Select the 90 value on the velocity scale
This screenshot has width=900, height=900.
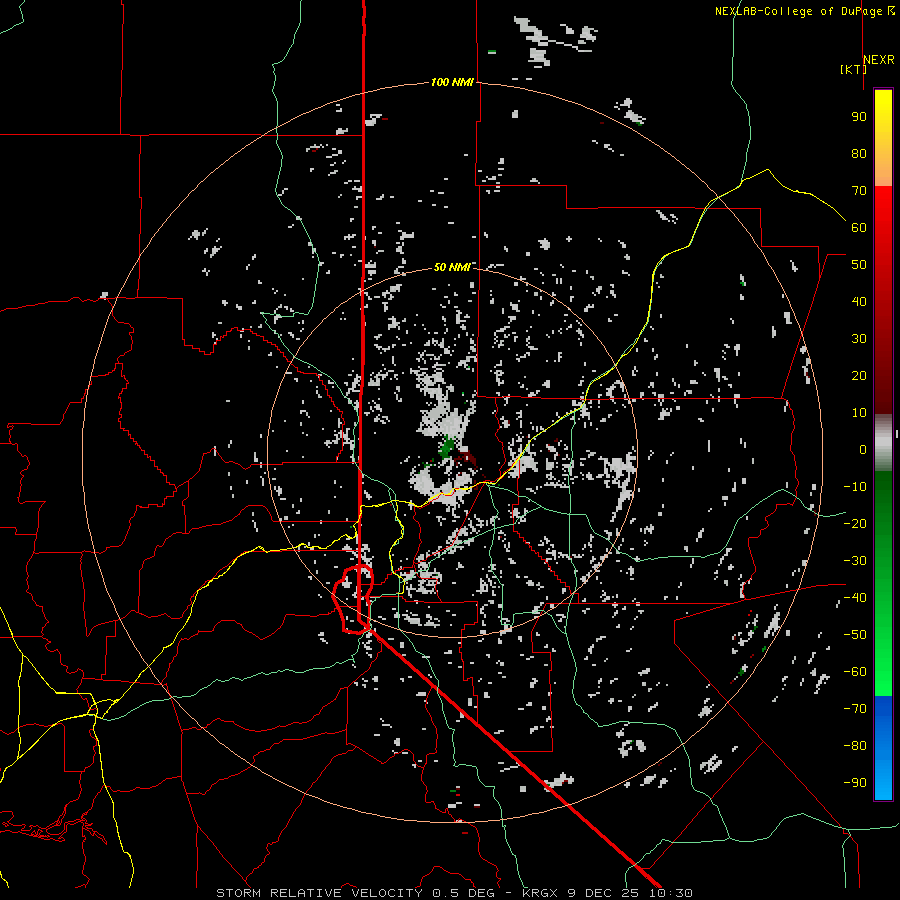(859, 117)
